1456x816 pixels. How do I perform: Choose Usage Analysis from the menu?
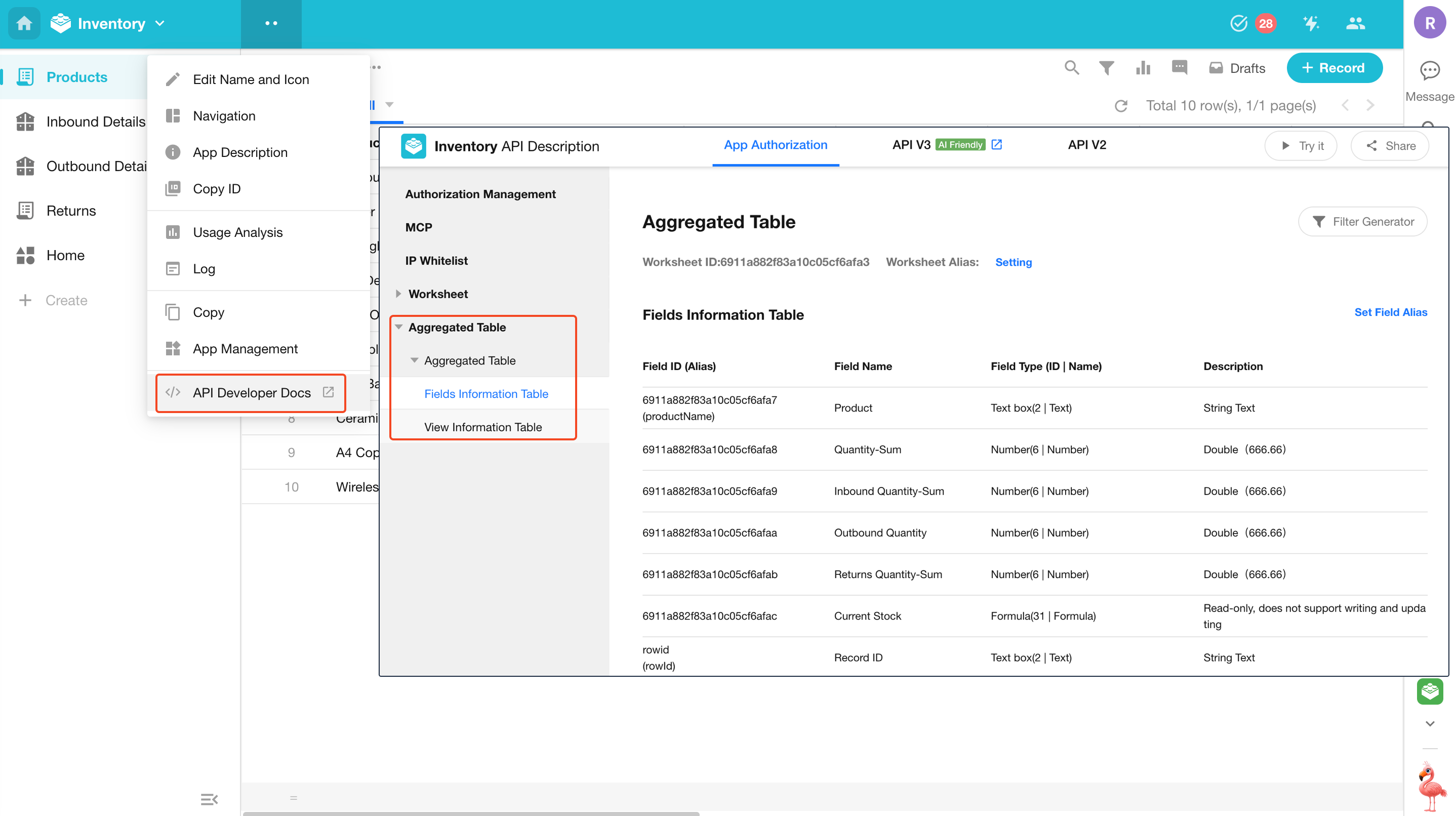pos(237,232)
